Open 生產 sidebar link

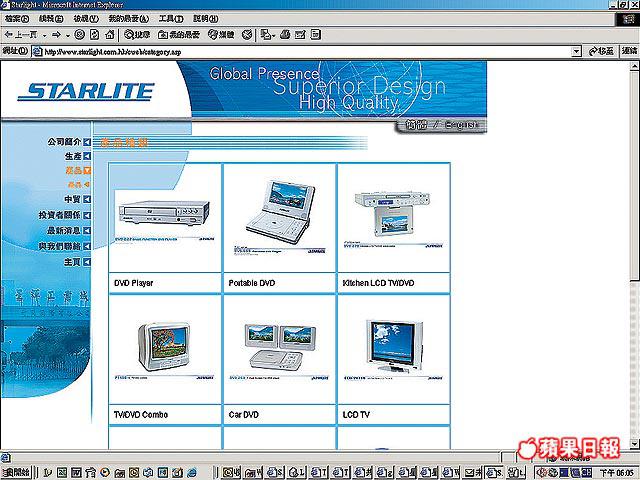tap(78, 156)
